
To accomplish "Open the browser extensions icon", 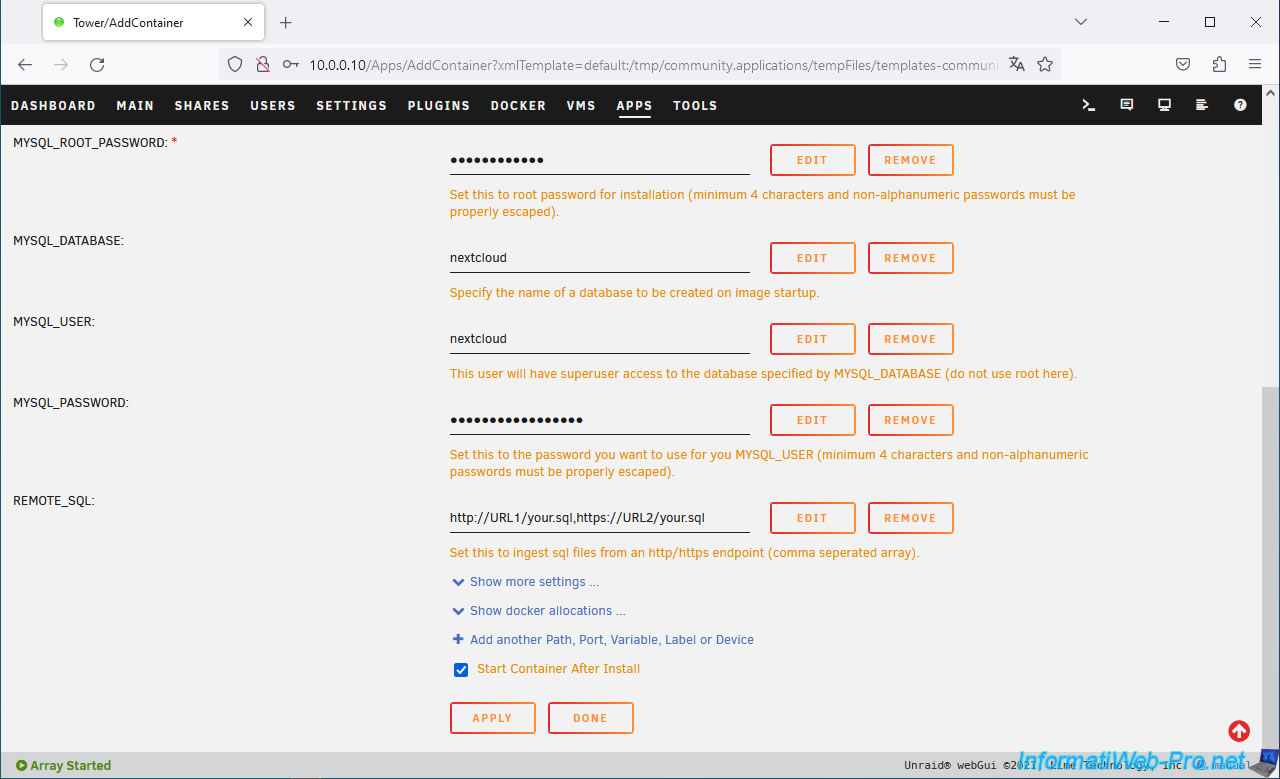I will (1219, 64).
